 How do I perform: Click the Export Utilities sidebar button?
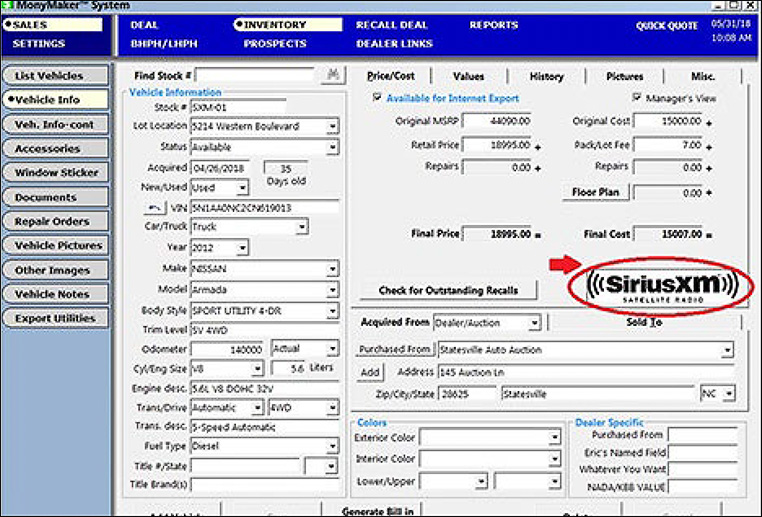point(55,318)
